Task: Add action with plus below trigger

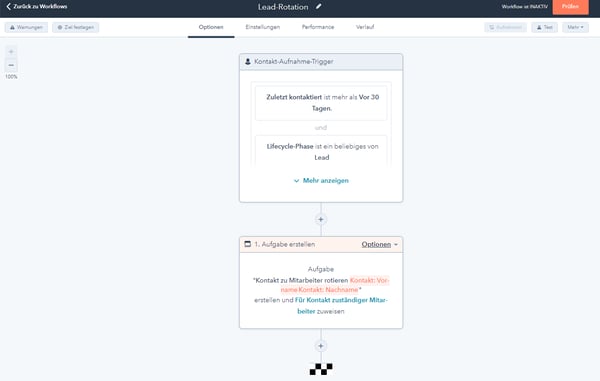Action: (321, 220)
